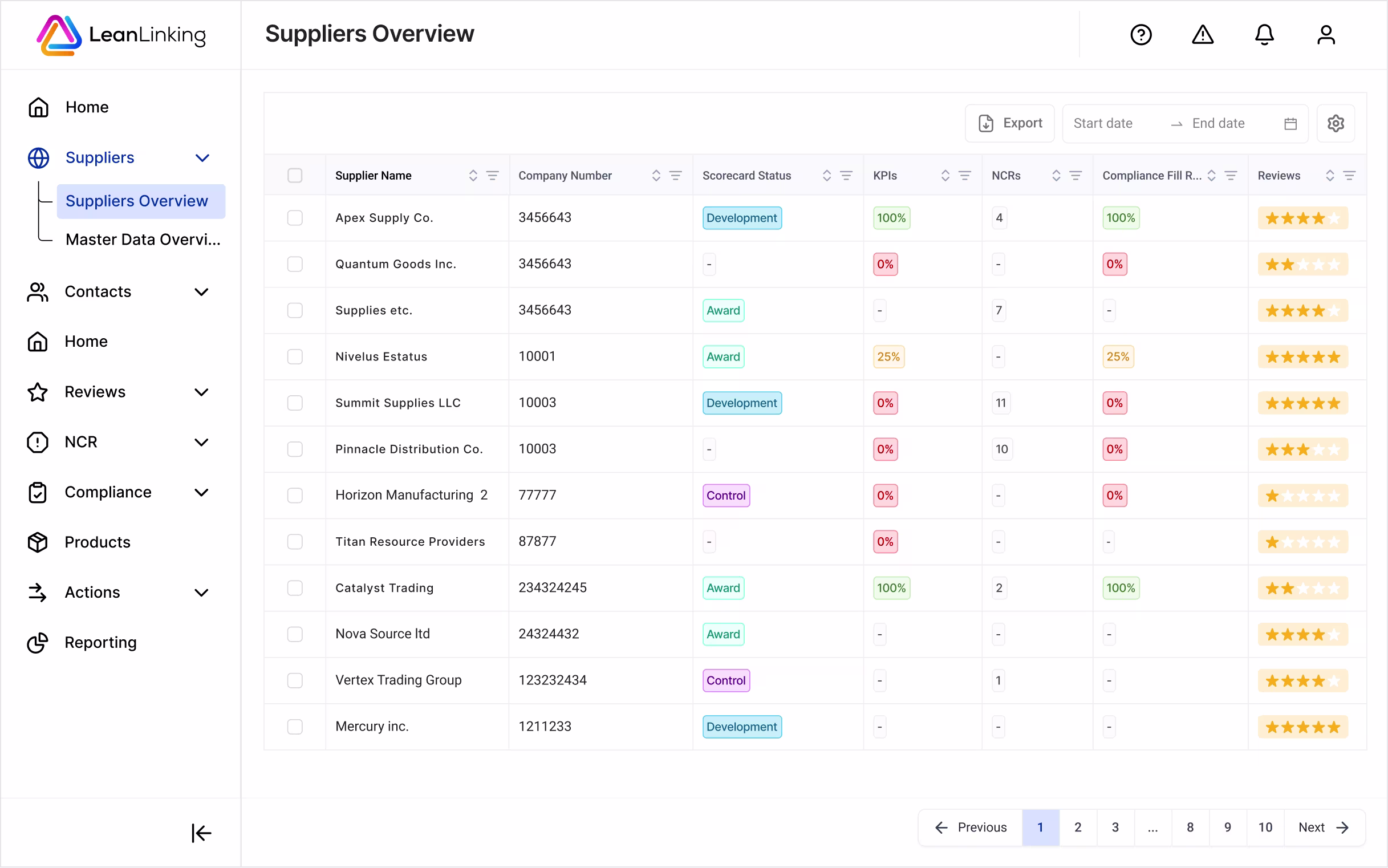1388x868 pixels.
Task: Collapse the sidebar with arrow icon
Action: point(201,833)
